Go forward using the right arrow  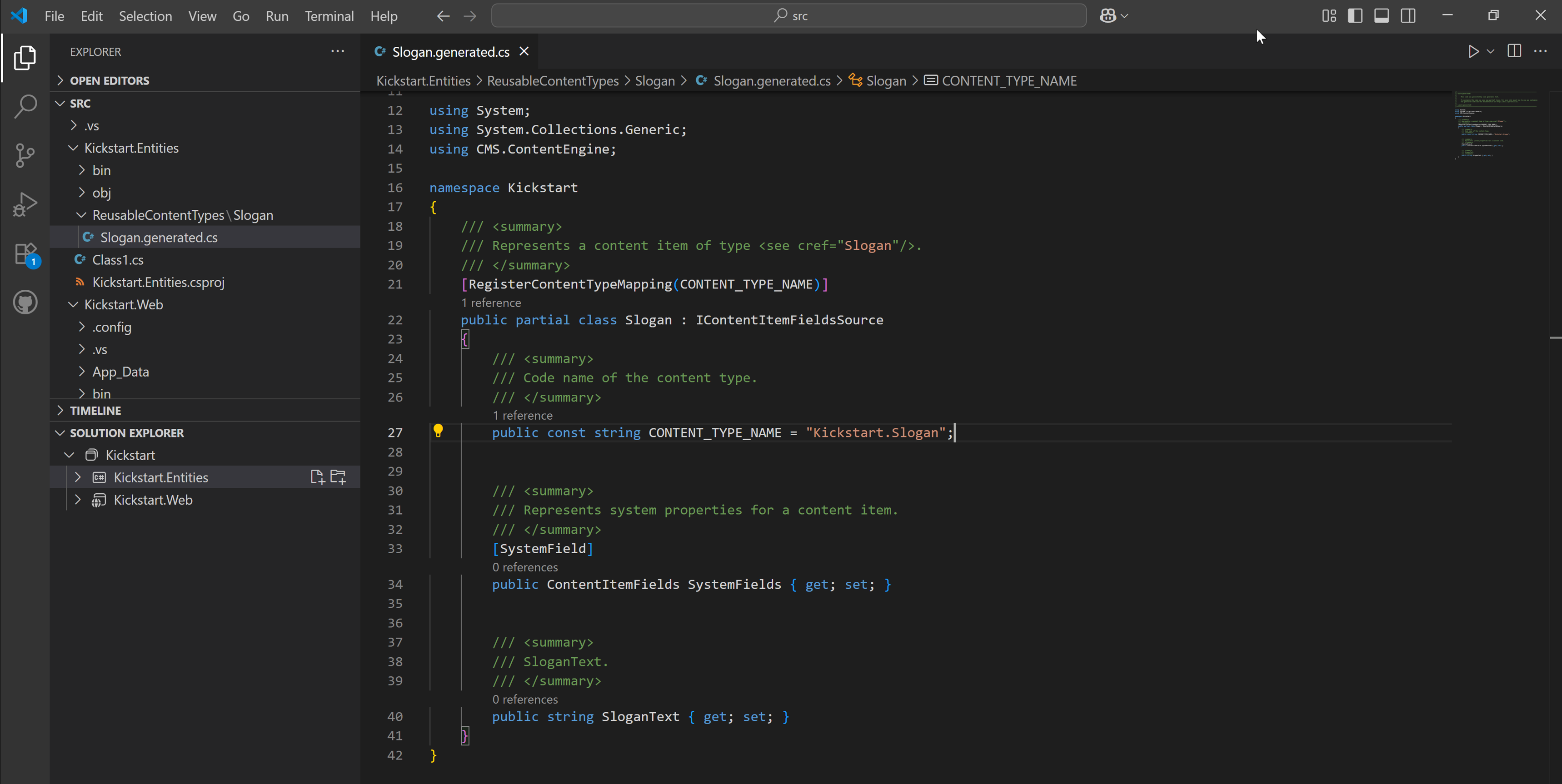coord(470,16)
